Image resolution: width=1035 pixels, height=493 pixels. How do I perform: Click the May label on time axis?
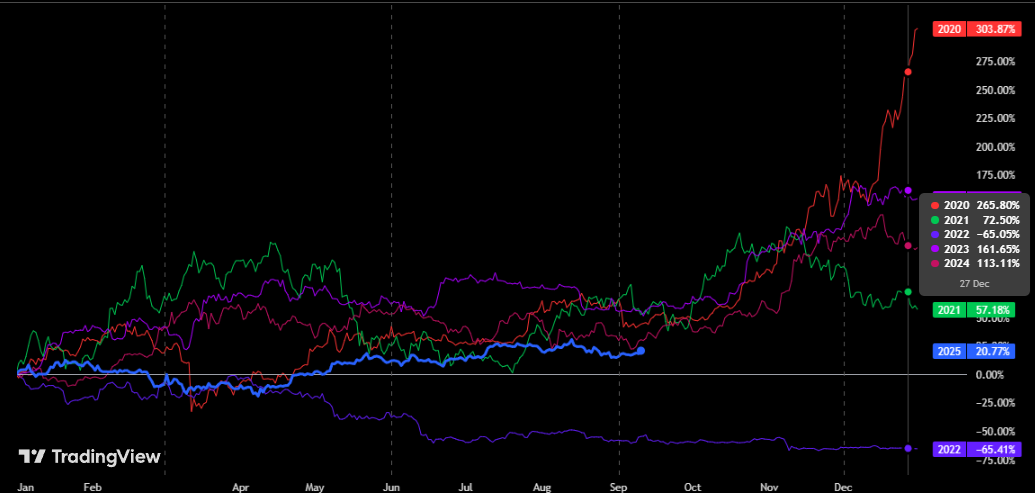point(315,486)
